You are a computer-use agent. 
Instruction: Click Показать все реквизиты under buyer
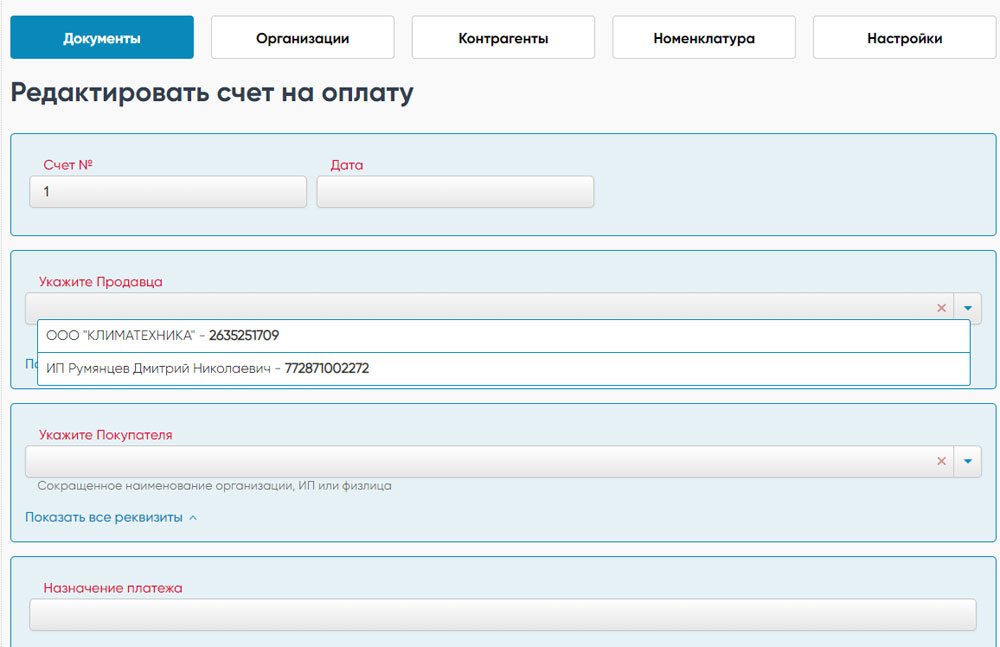111,517
